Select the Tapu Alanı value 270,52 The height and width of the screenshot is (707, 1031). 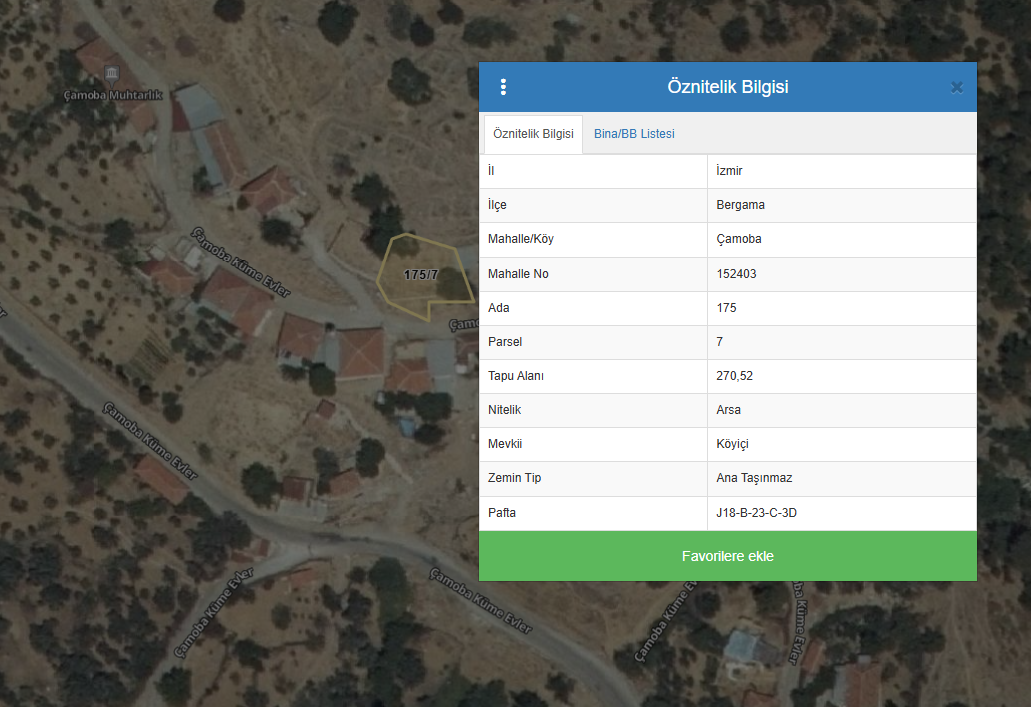[x=734, y=376]
